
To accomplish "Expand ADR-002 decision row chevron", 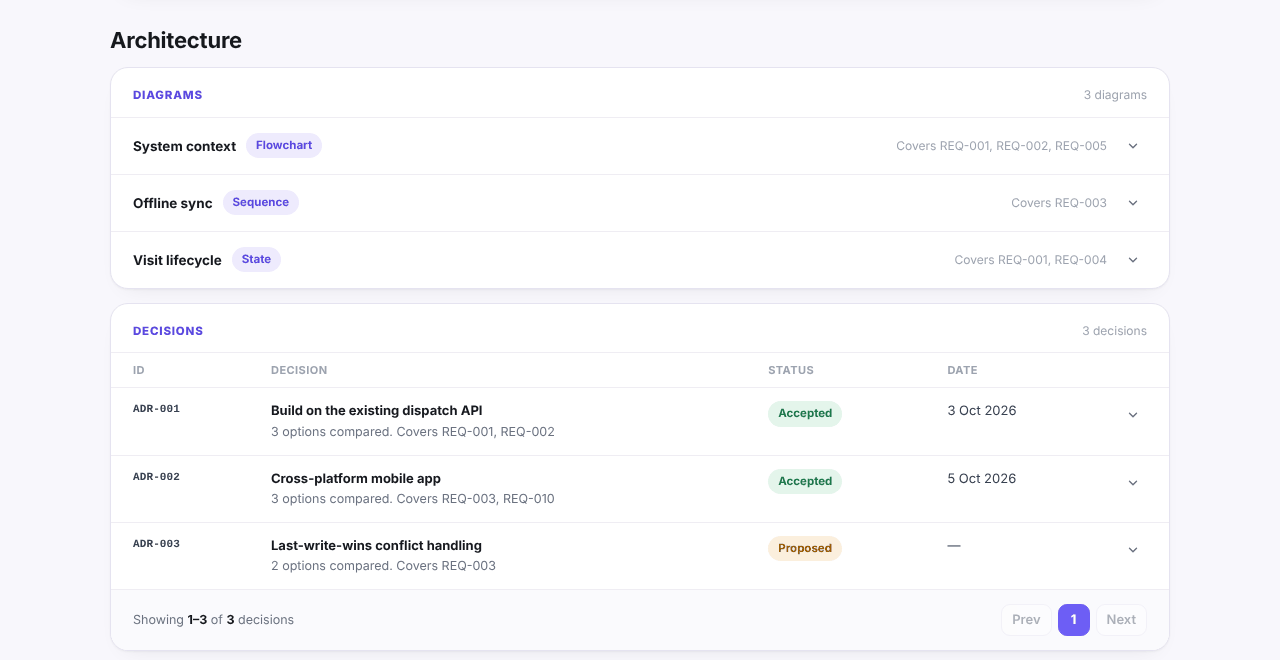I will 1133,483.
